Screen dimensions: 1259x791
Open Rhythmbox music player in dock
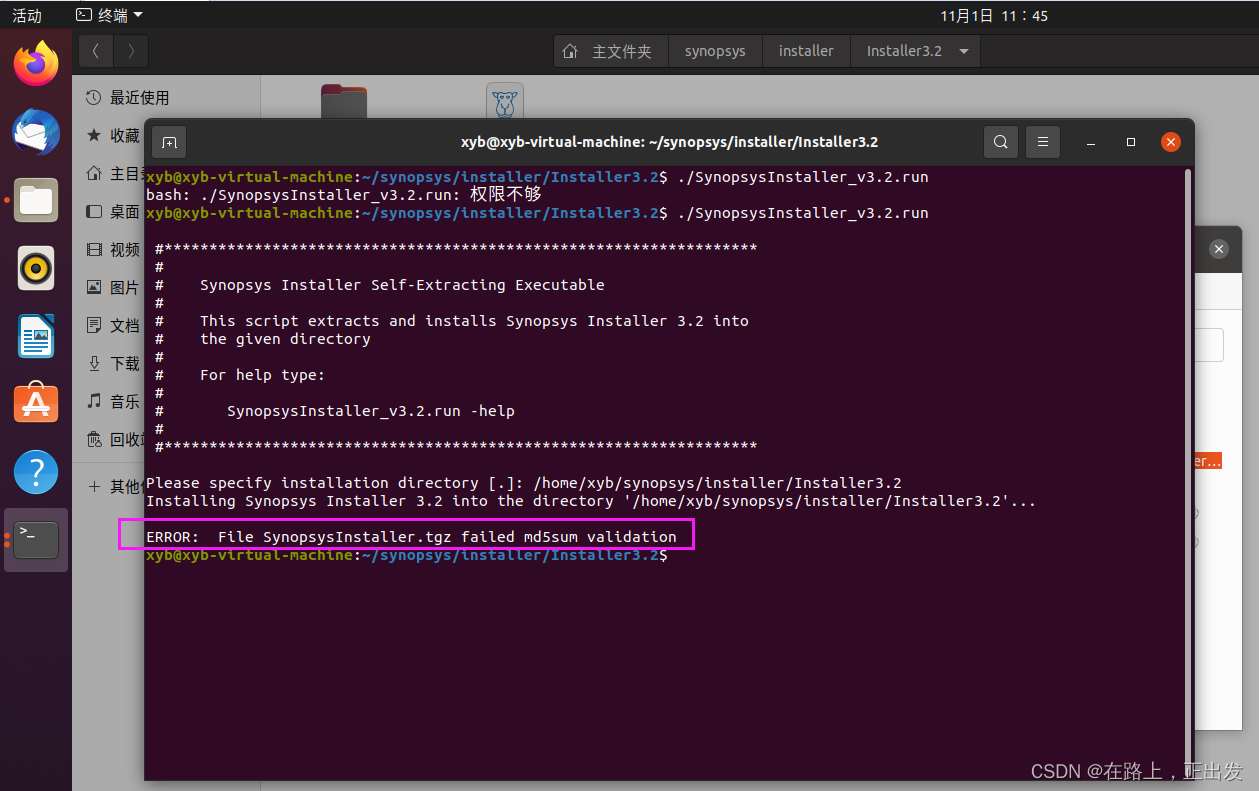(36, 268)
